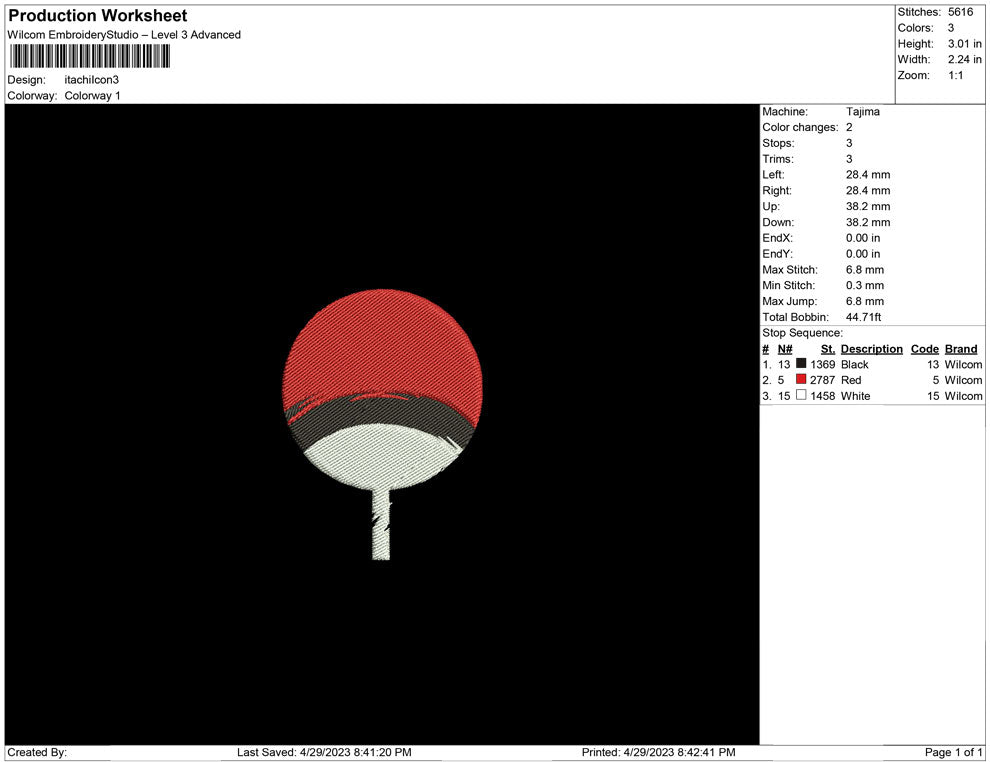Click the Total Bobbin value '44.71ft'

pos(863,317)
